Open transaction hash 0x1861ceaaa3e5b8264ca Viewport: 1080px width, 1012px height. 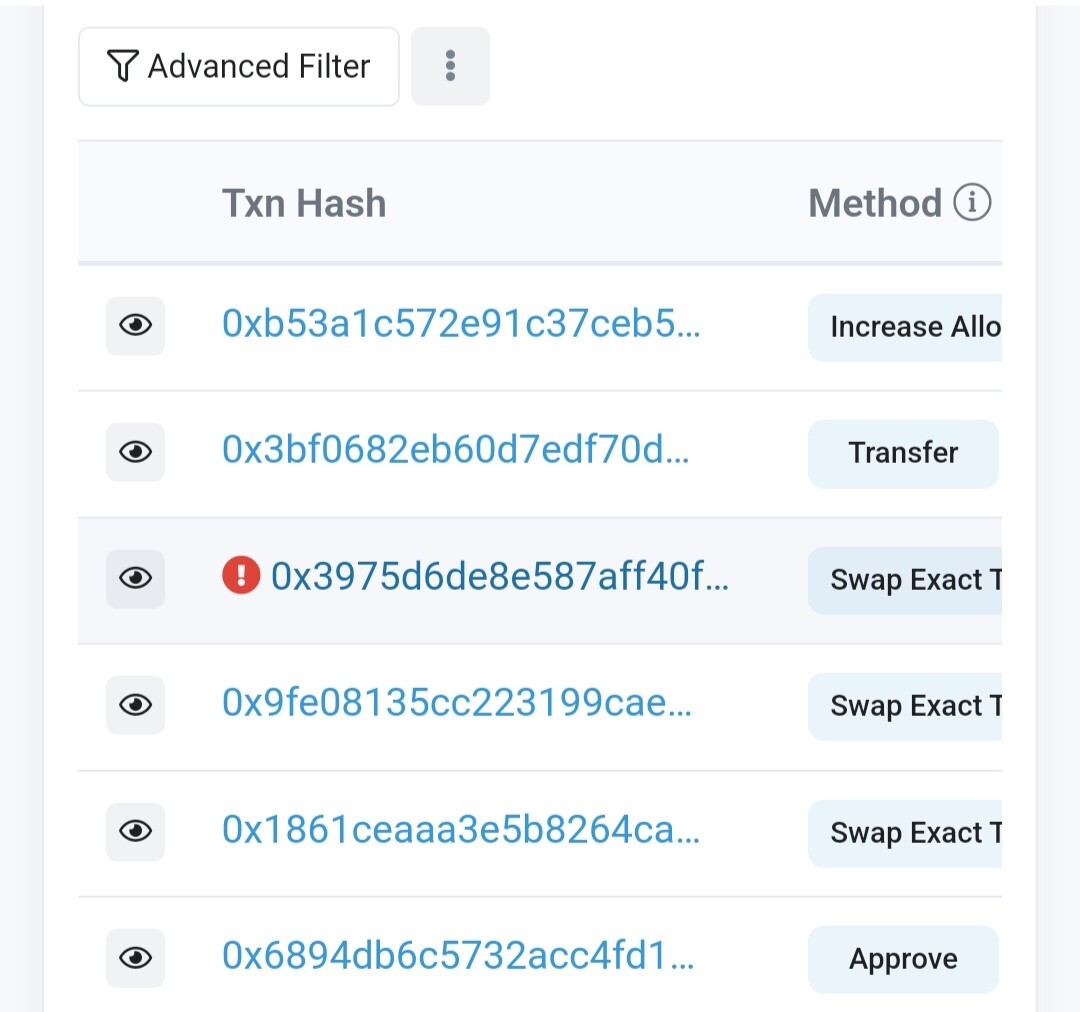[x=461, y=829]
